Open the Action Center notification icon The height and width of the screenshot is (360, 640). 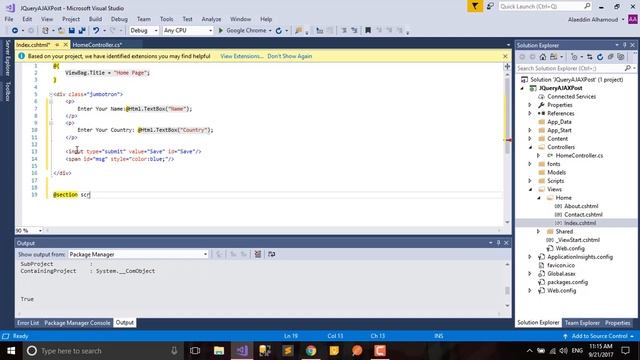pyautogui.click(x=626, y=351)
